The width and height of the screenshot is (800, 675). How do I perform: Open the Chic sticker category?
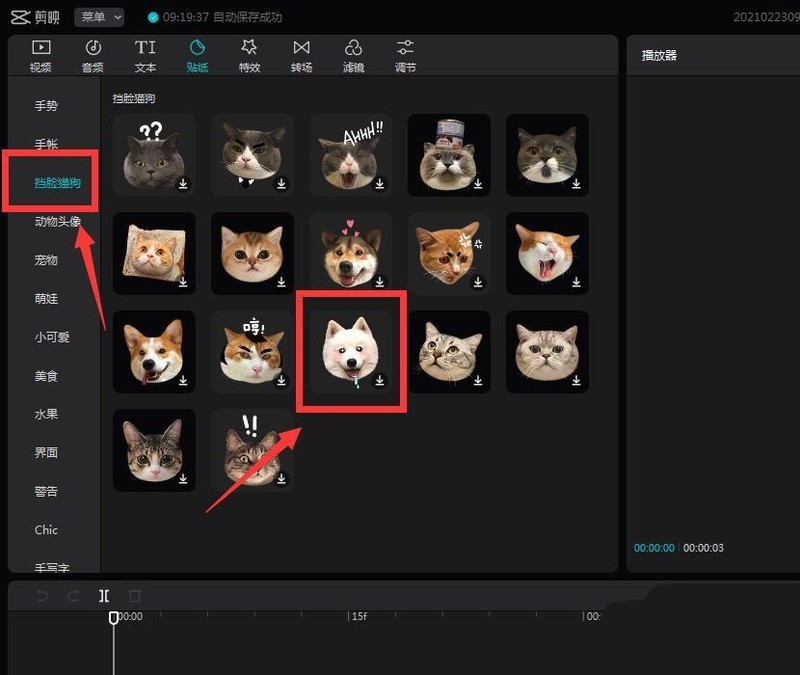pyautogui.click(x=46, y=530)
